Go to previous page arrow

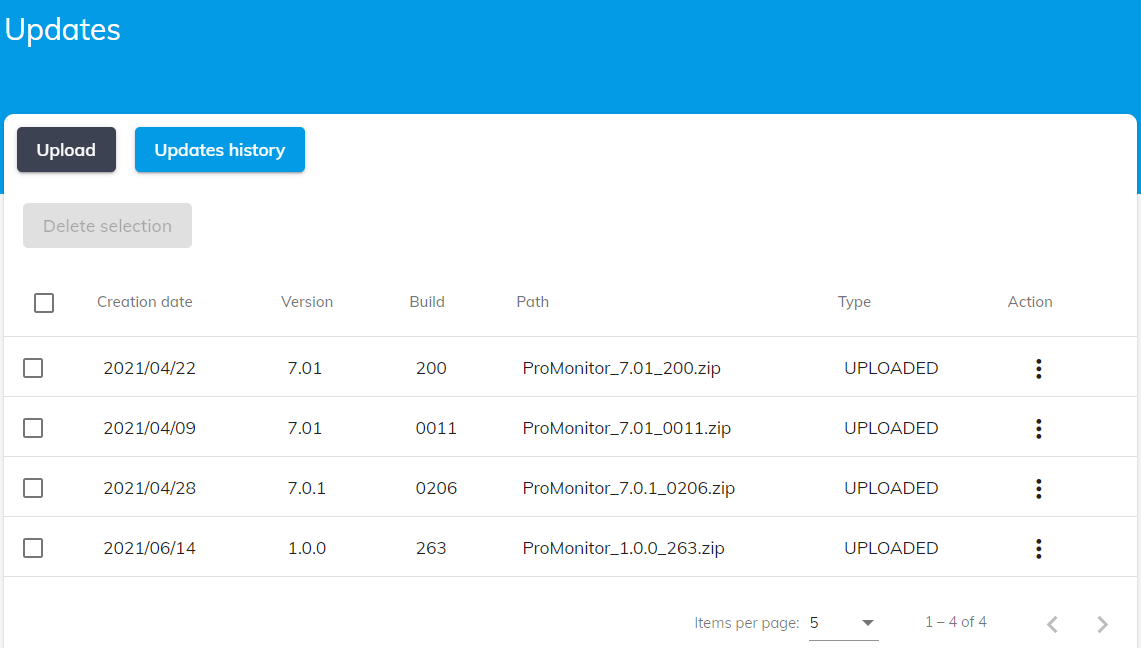(x=1052, y=624)
